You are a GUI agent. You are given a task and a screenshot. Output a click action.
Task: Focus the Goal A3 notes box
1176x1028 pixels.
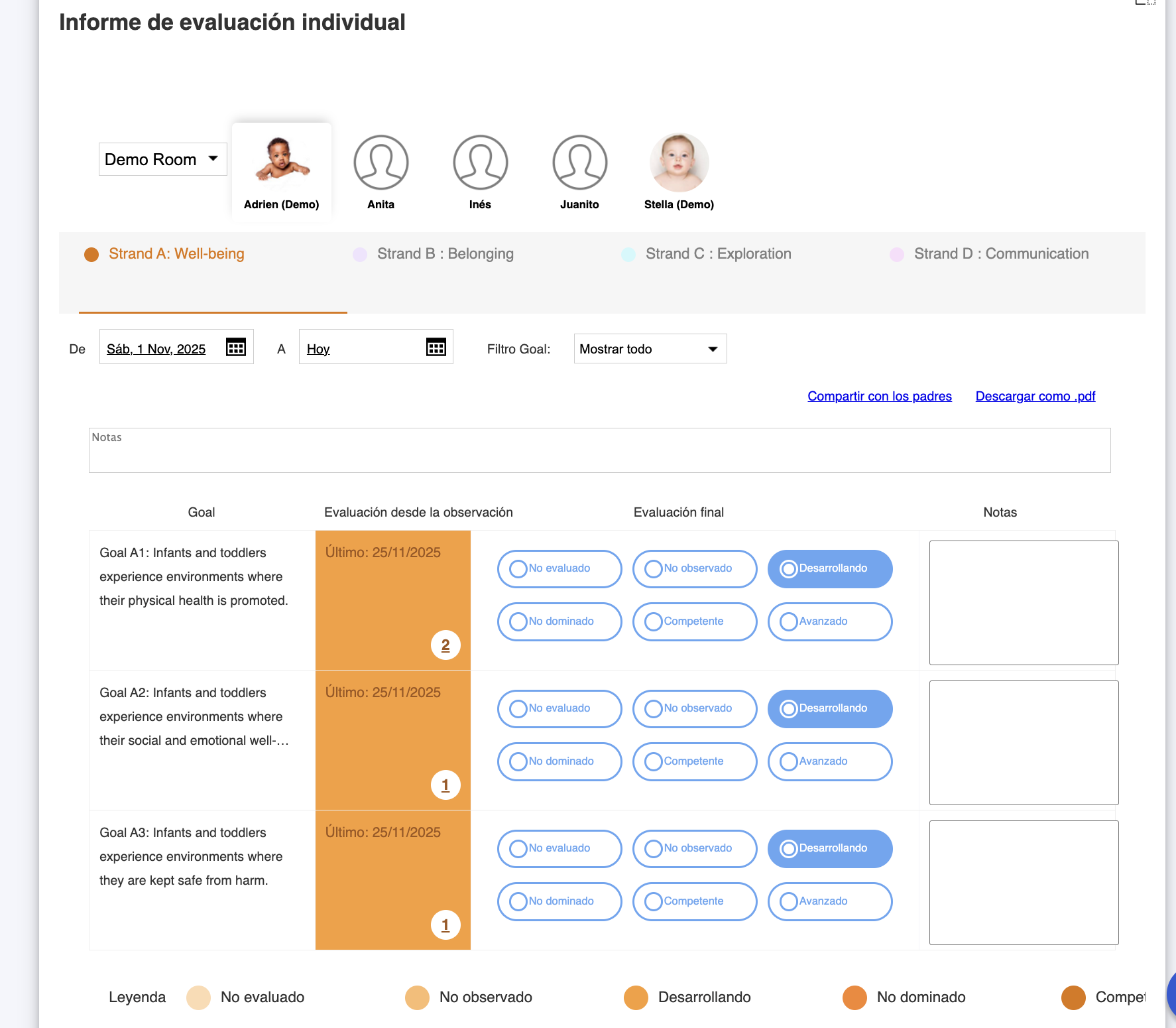coord(1024,883)
